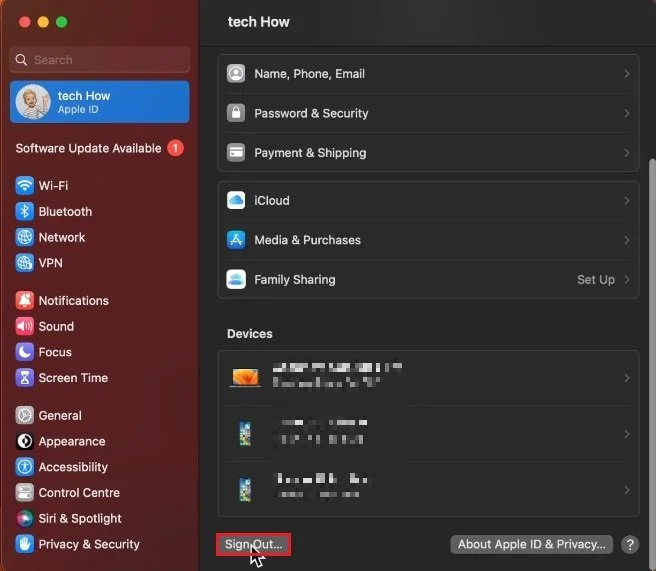Click the Password & Security lock icon
The height and width of the screenshot is (571, 656).
[x=236, y=113]
